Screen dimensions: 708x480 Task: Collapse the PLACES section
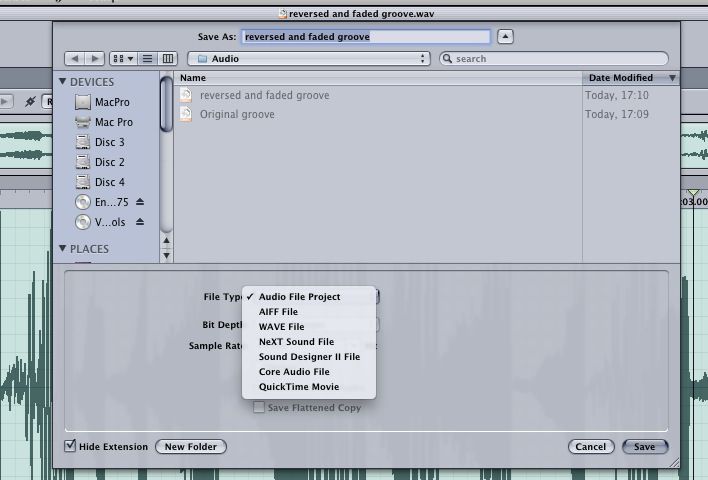[63, 249]
